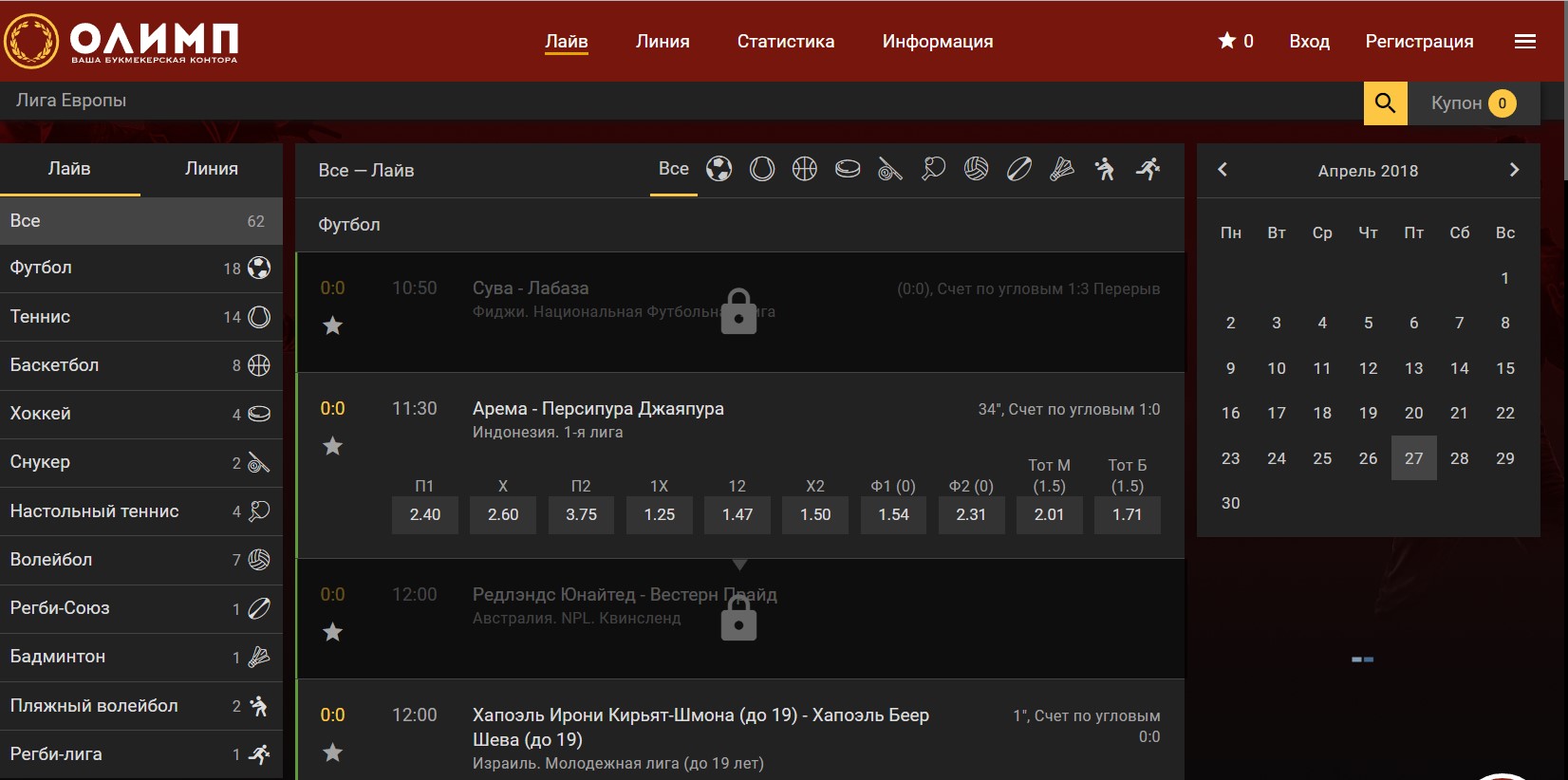1568x780 pixels.
Task: Favorite the Сува - Лабаза match star
Action: pyautogui.click(x=332, y=325)
